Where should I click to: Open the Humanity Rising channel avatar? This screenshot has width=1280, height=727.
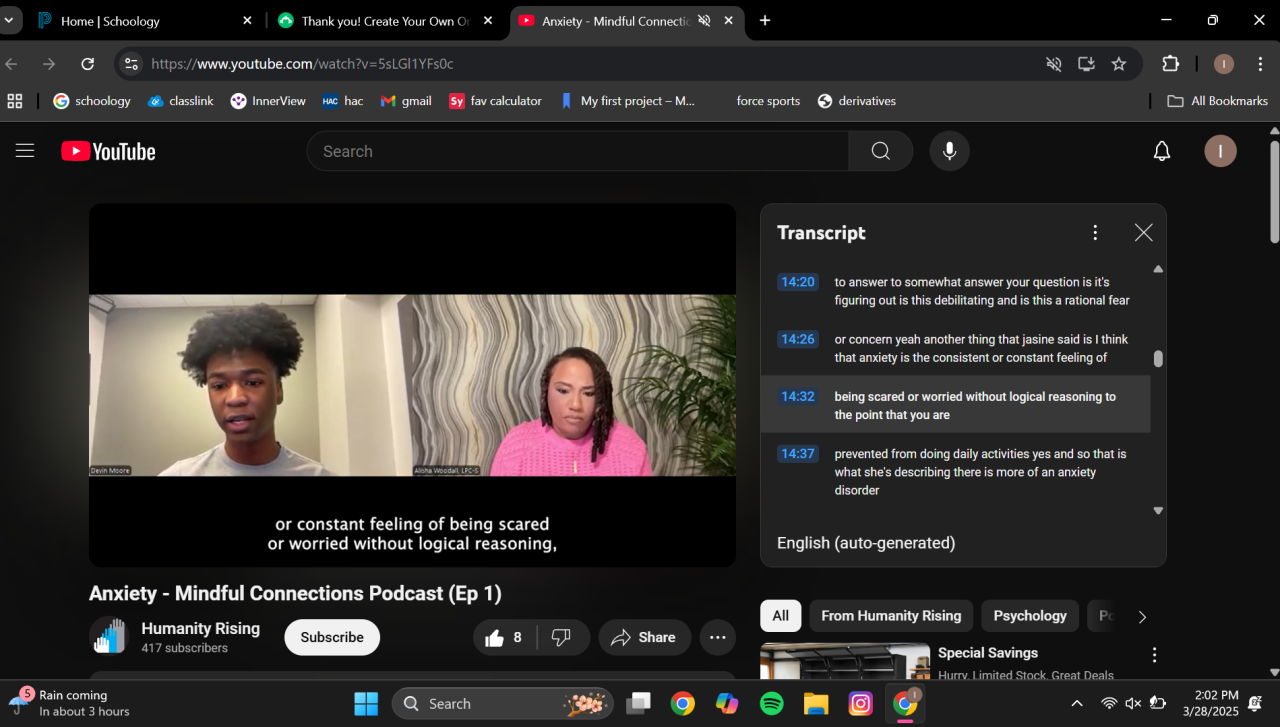click(x=109, y=637)
